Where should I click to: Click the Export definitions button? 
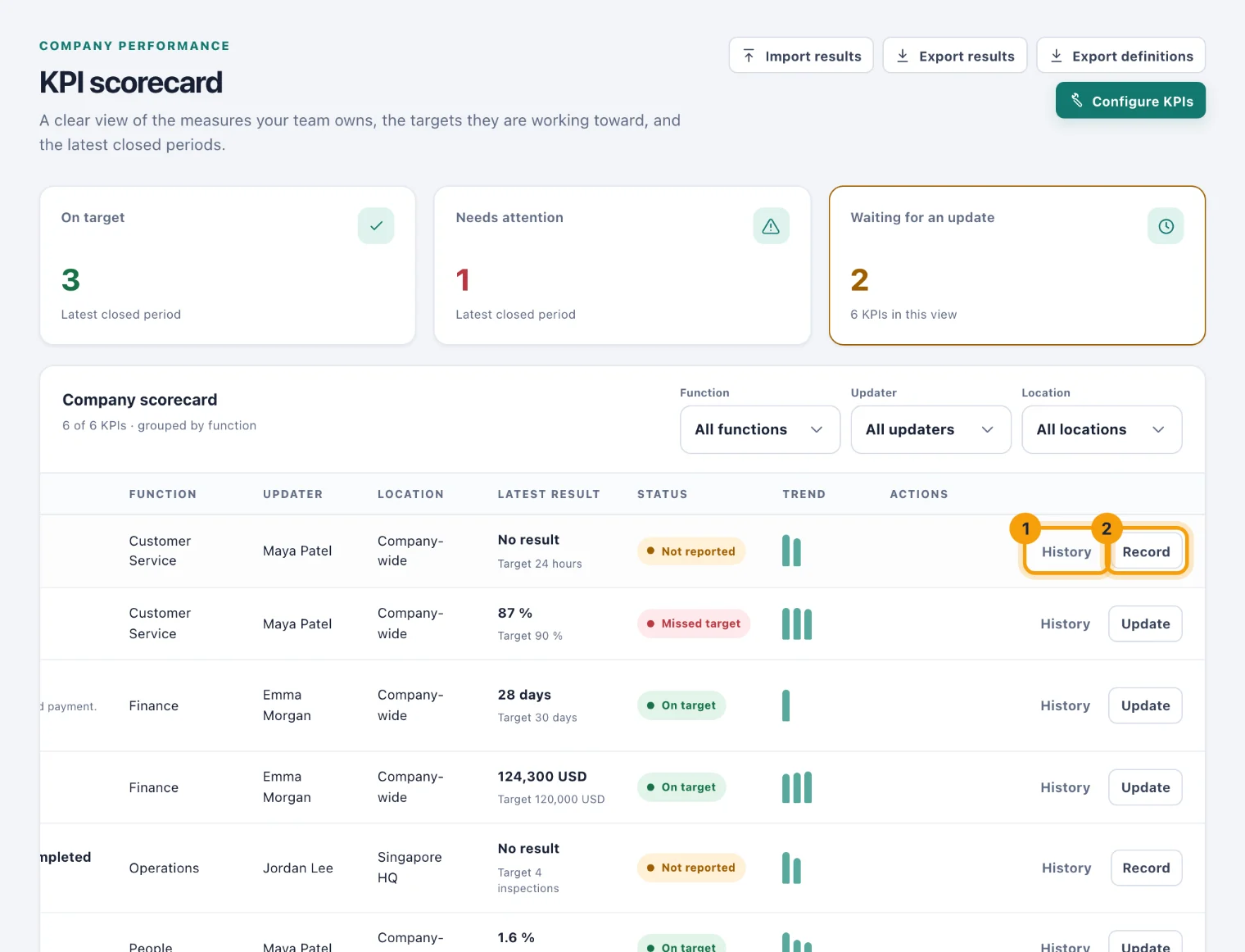click(1120, 56)
